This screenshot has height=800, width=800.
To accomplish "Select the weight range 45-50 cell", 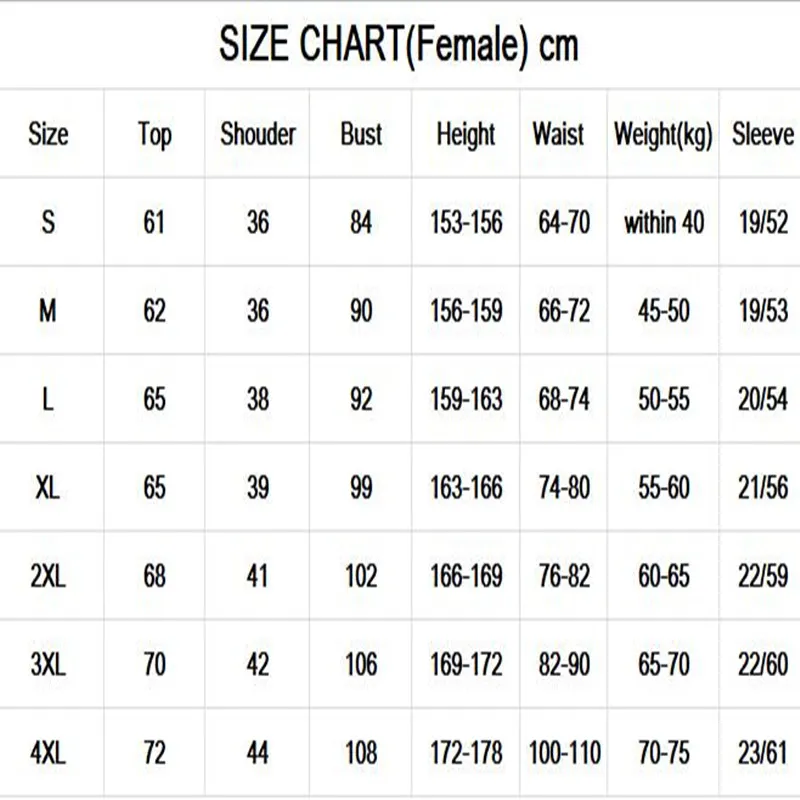I will (x=663, y=311).
